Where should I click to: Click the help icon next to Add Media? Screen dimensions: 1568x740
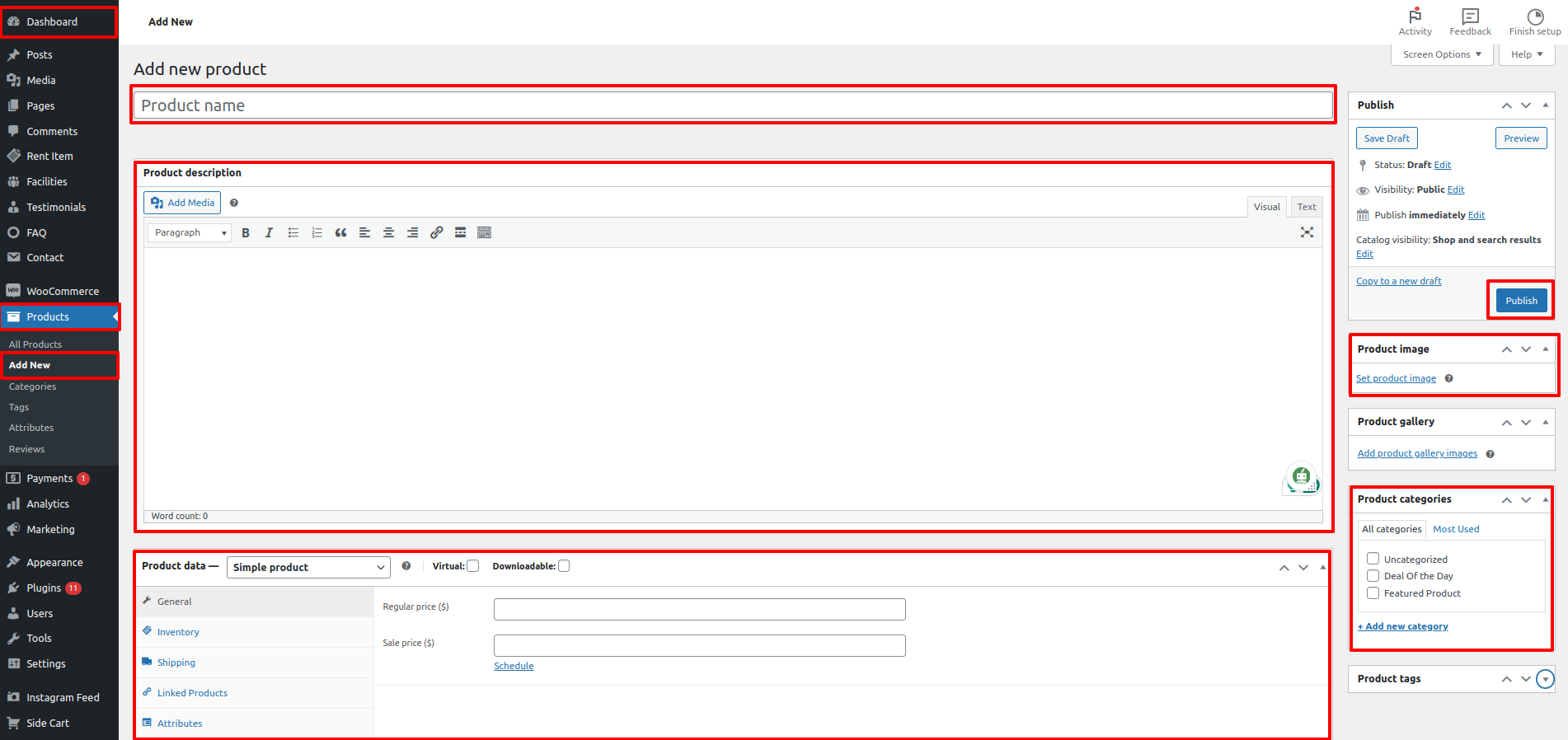(x=234, y=203)
